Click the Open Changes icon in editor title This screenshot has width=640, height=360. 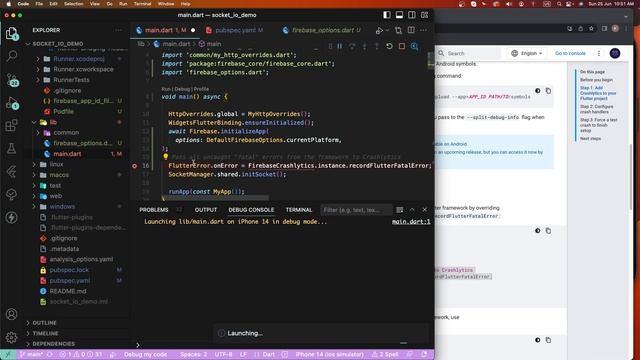pos(398,30)
